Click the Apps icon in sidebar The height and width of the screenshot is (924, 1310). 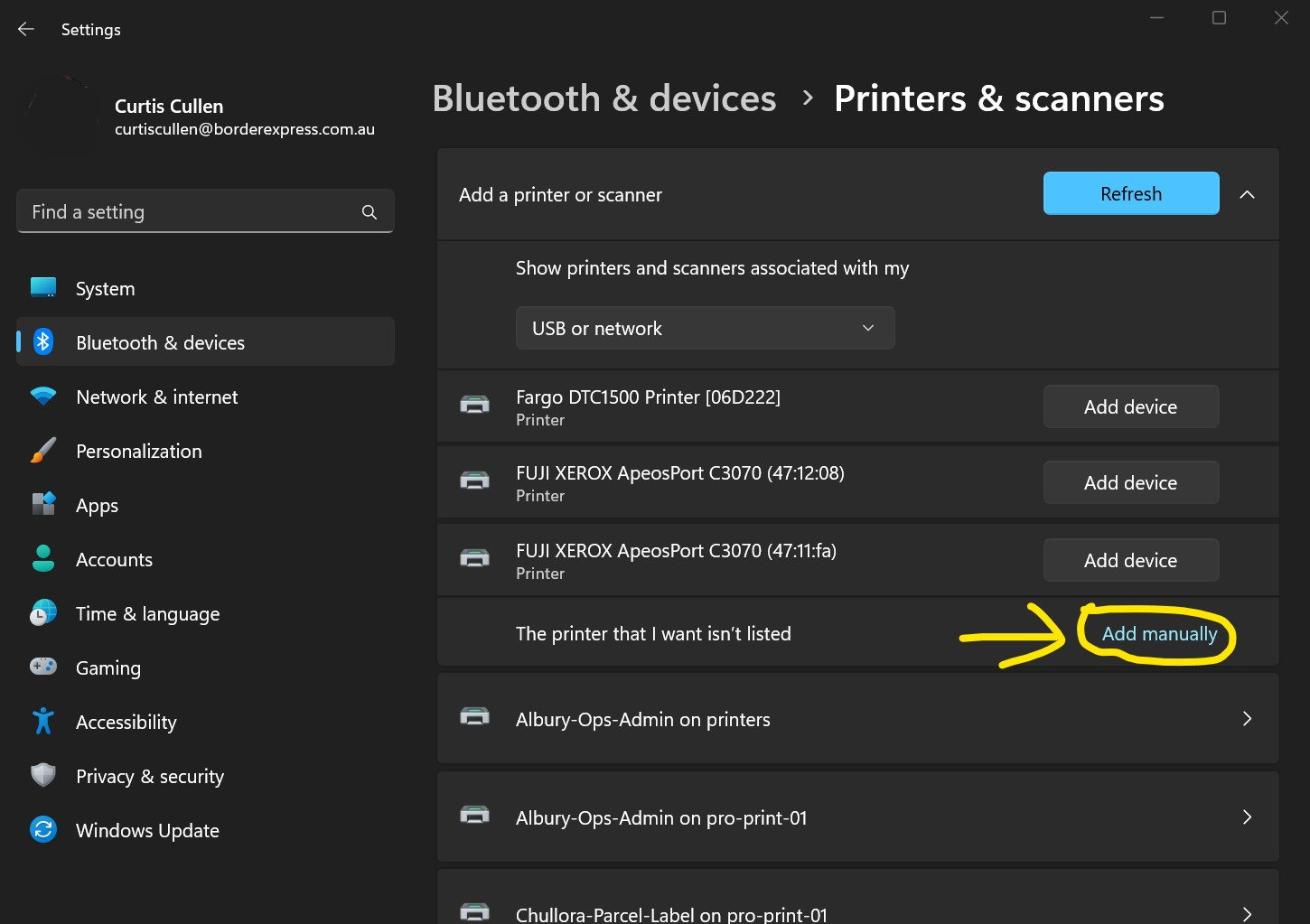(43, 504)
